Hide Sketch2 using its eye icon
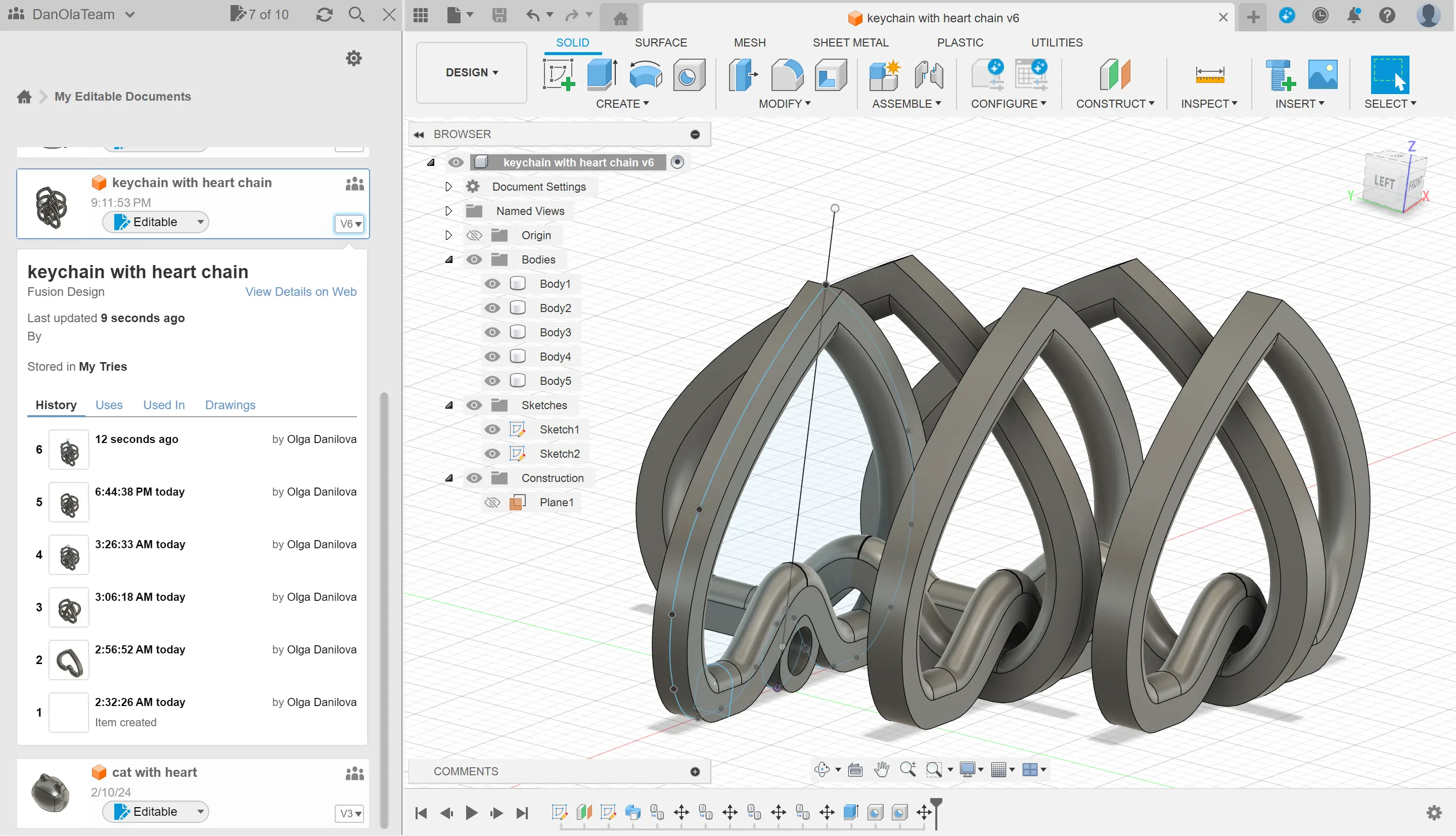 [492, 454]
